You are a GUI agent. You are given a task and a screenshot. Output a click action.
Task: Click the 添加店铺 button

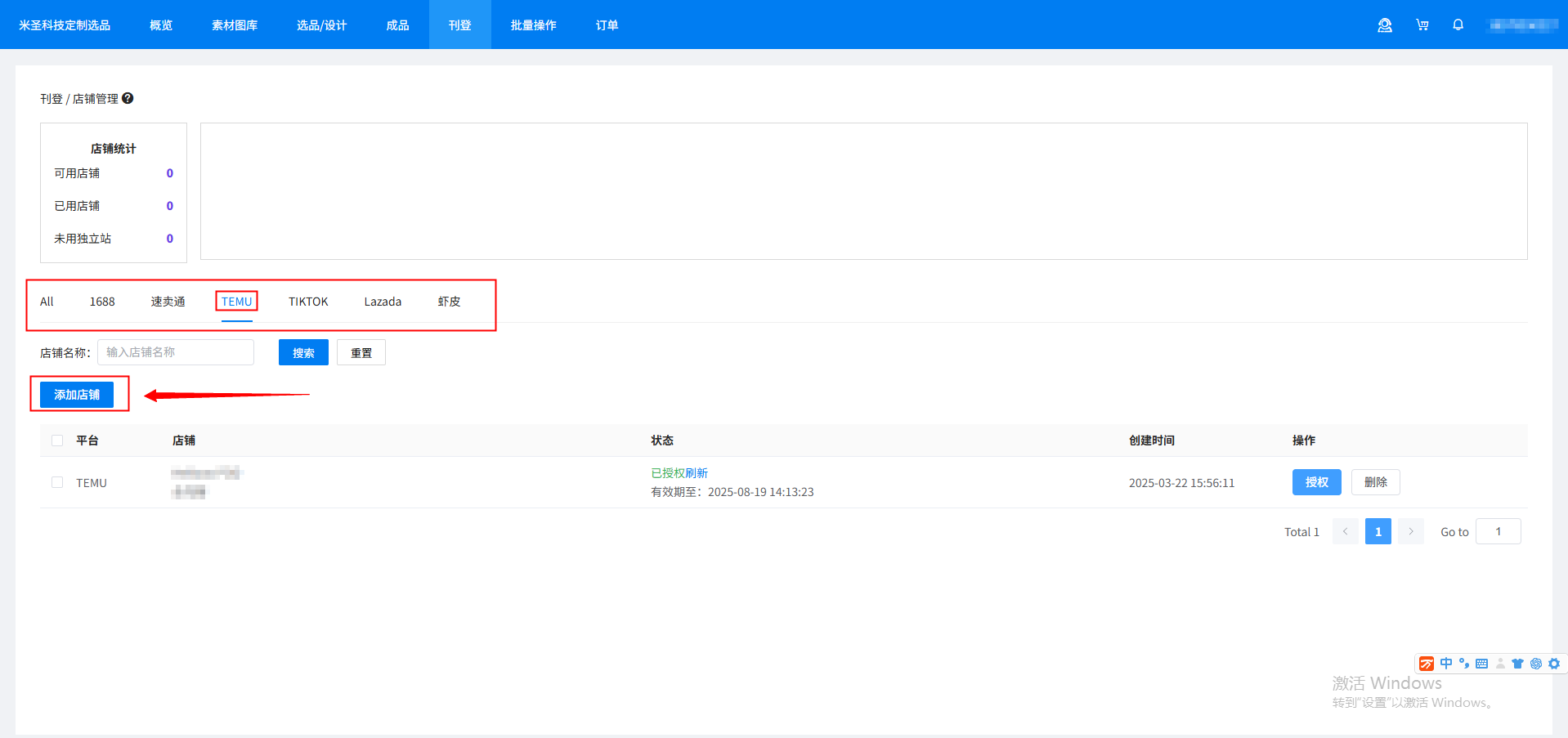77,395
